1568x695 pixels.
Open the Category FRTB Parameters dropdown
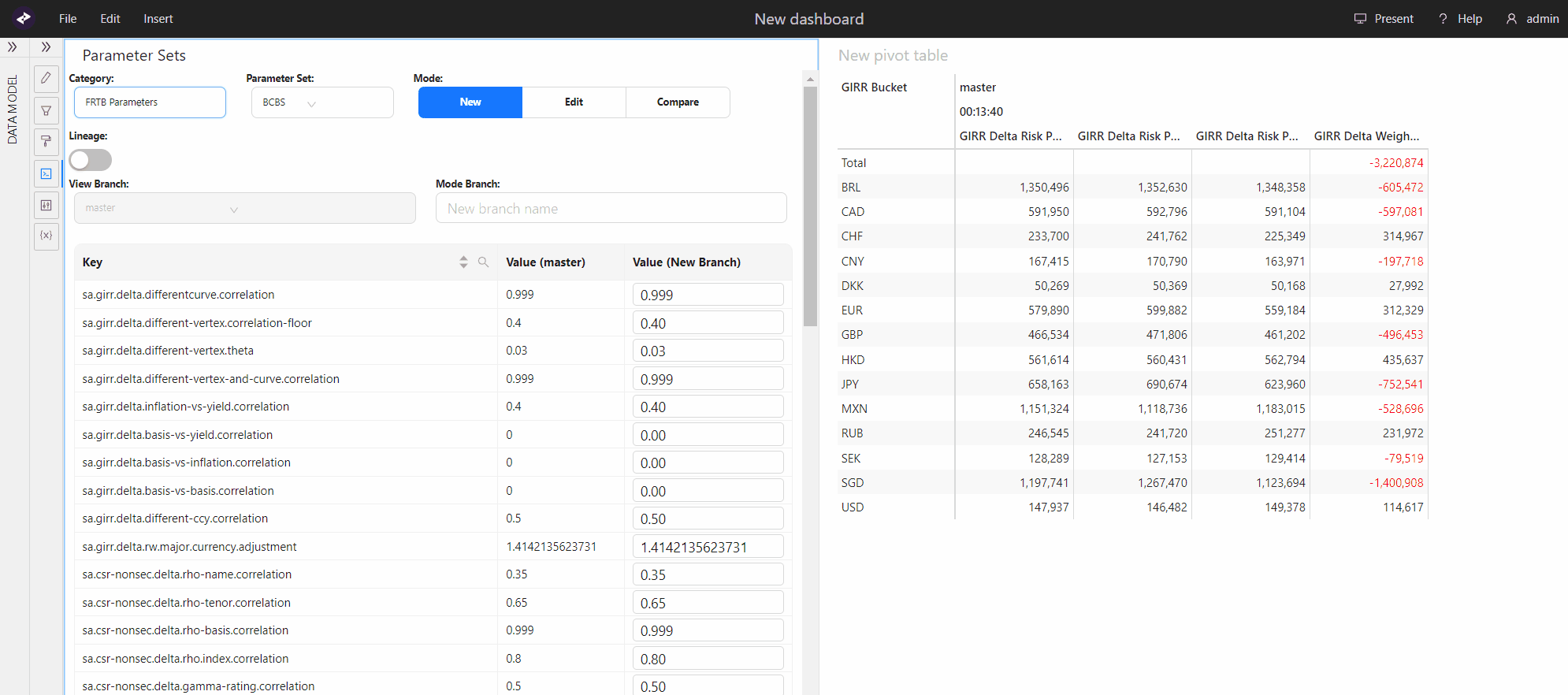(x=150, y=102)
